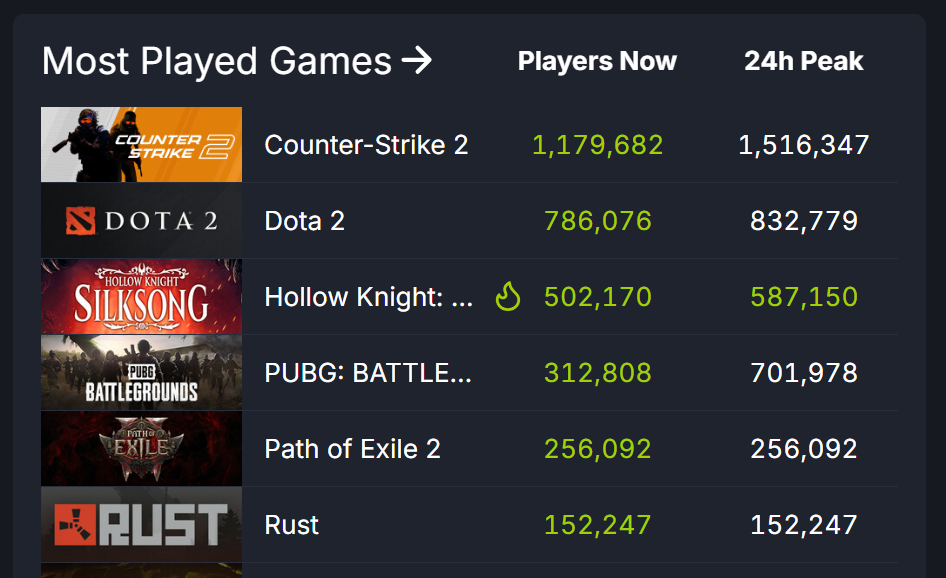946x578 pixels.
Task: Click the Rust game logo thumbnail
Action: [141, 525]
